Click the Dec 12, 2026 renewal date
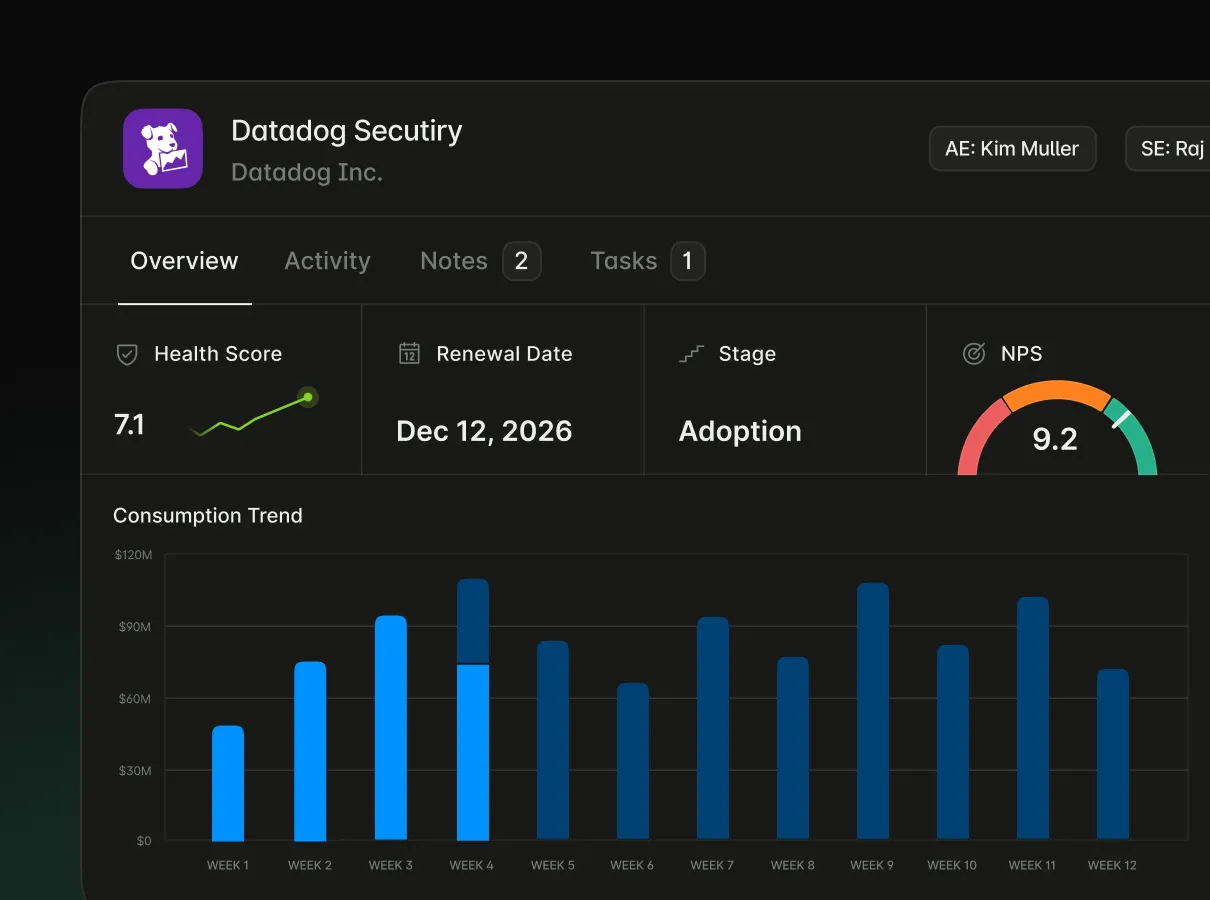The image size is (1210, 900). (484, 431)
